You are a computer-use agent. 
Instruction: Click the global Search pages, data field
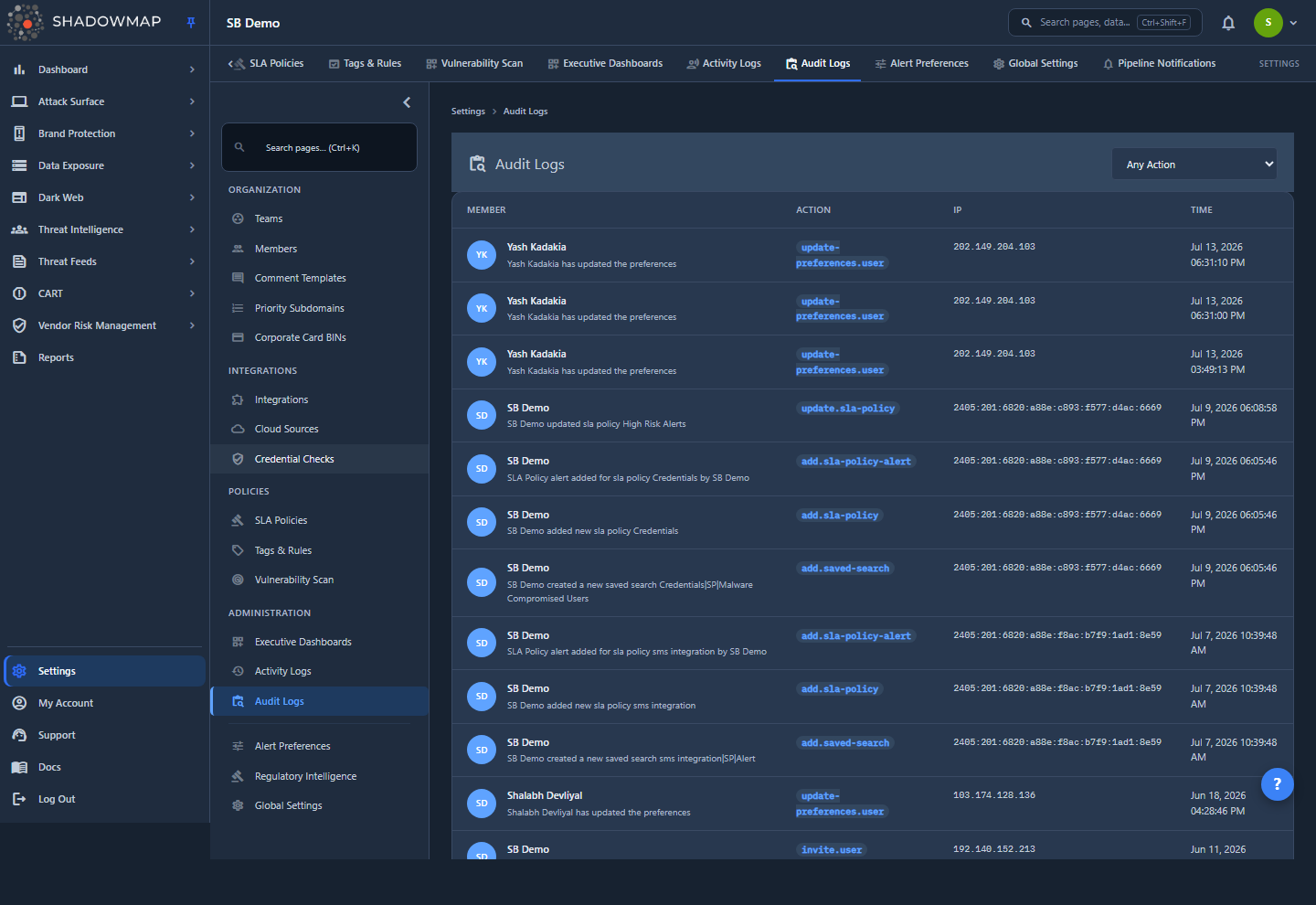[x=1105, y=23]
